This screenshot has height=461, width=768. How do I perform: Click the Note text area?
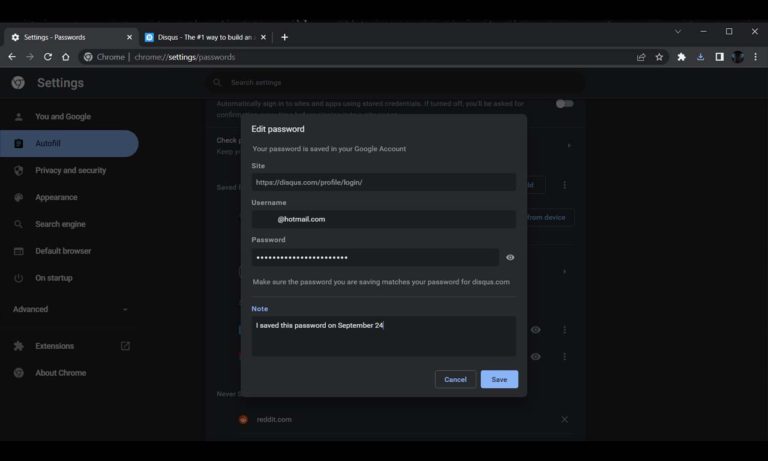[384, 336]
